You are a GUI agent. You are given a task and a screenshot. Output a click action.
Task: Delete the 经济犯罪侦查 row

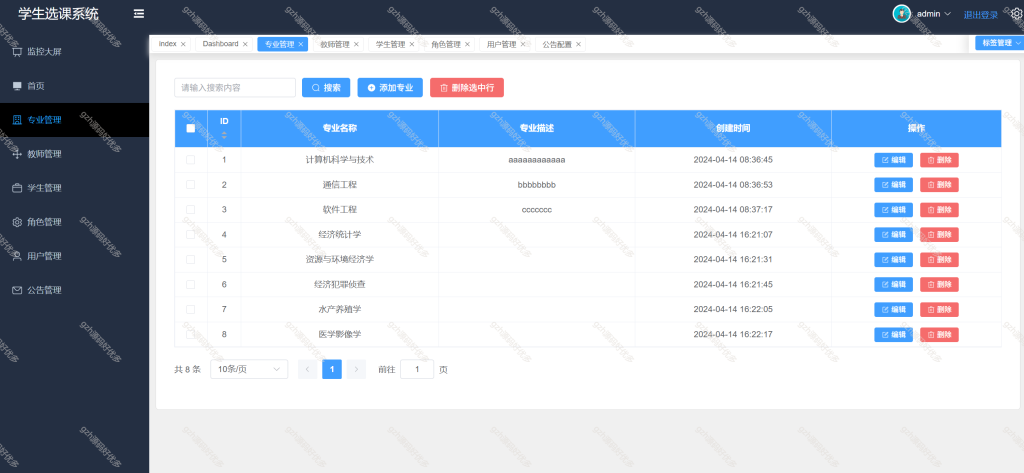tap(939, 284)
